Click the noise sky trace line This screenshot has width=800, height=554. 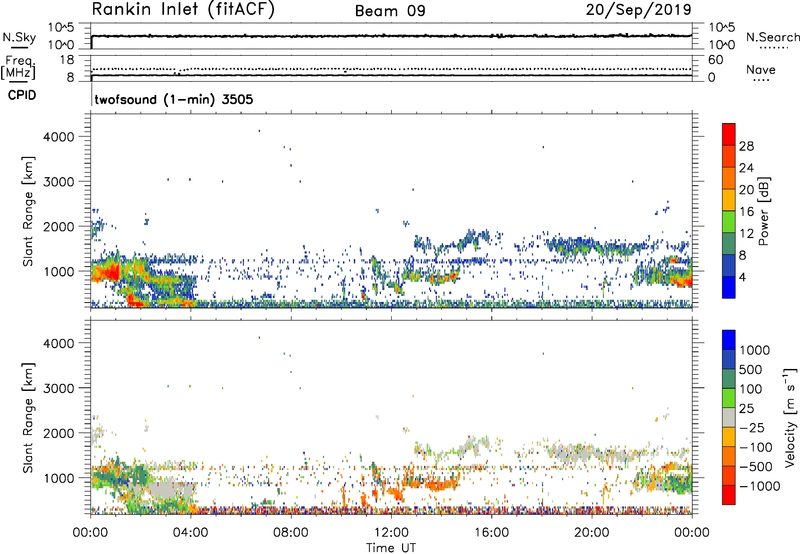click(x=391, y=36)
